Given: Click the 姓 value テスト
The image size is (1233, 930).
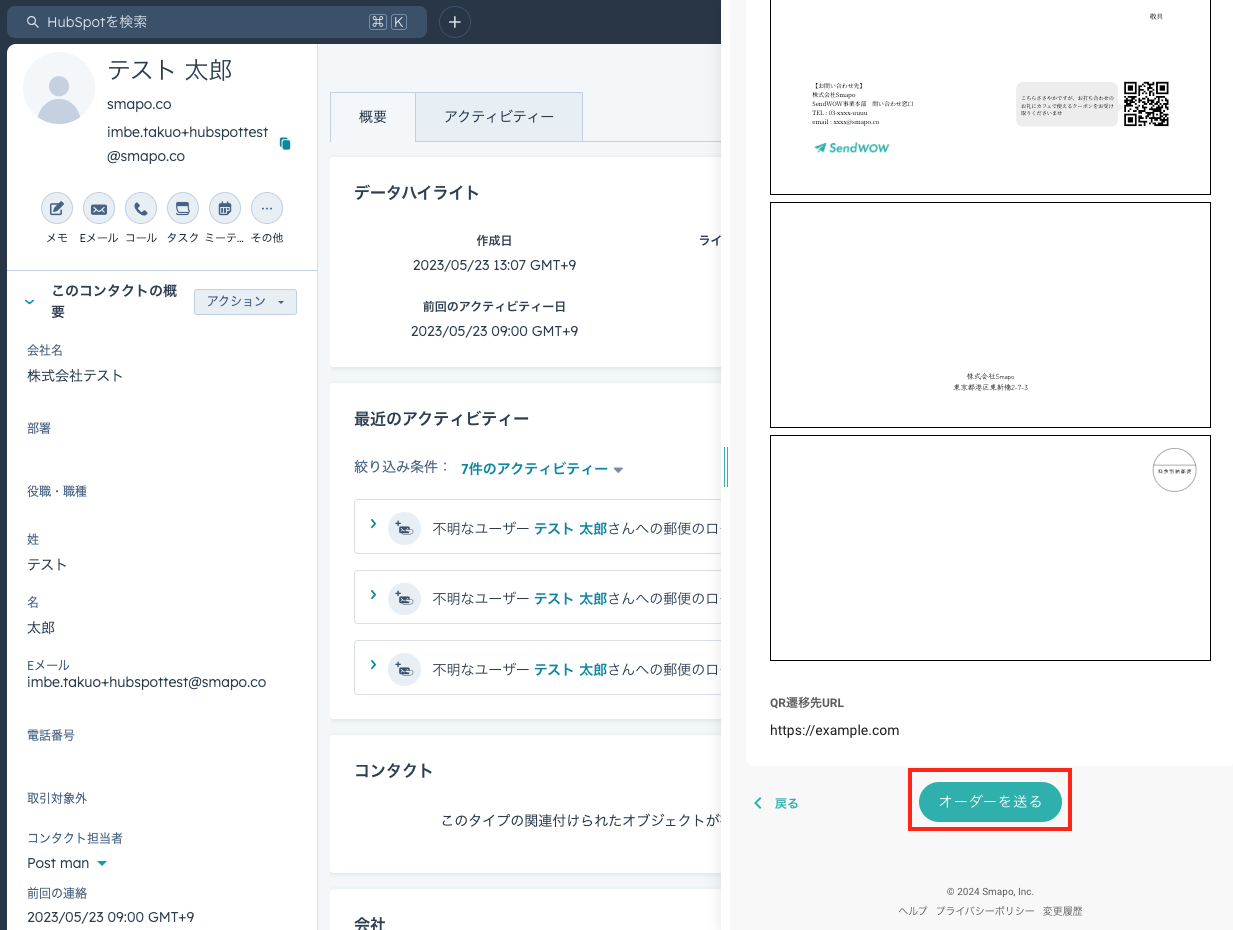Looking at the screenshot, I should [47, 565].
